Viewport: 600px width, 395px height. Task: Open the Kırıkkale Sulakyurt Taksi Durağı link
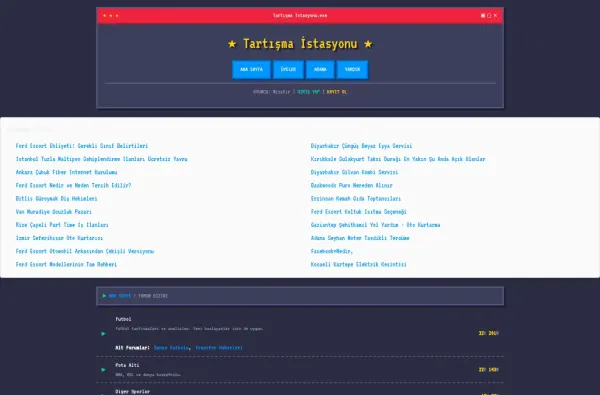398,159
